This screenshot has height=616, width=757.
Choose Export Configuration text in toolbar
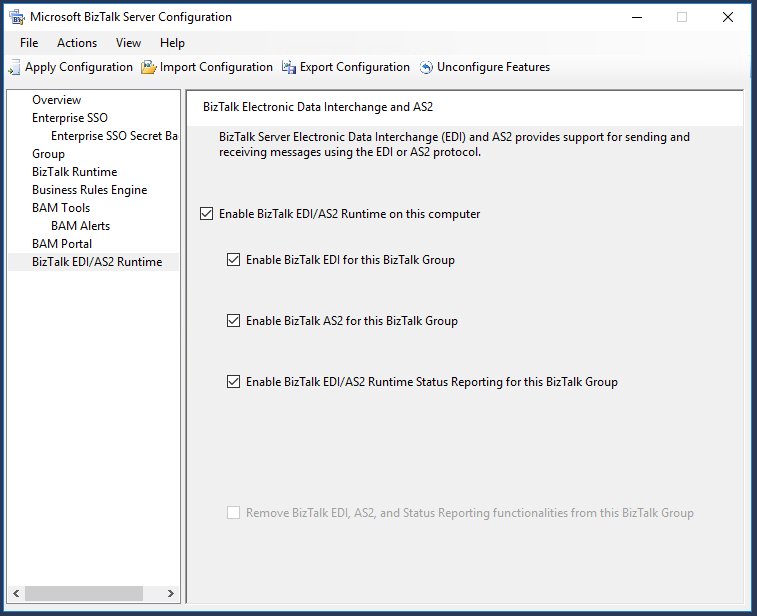(x=355, y=67)
